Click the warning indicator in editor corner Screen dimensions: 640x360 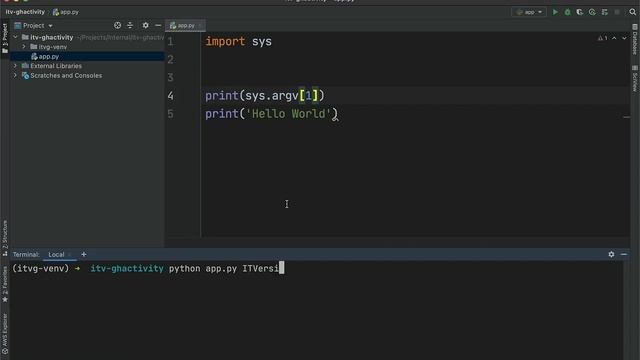[x=602, y=38]
